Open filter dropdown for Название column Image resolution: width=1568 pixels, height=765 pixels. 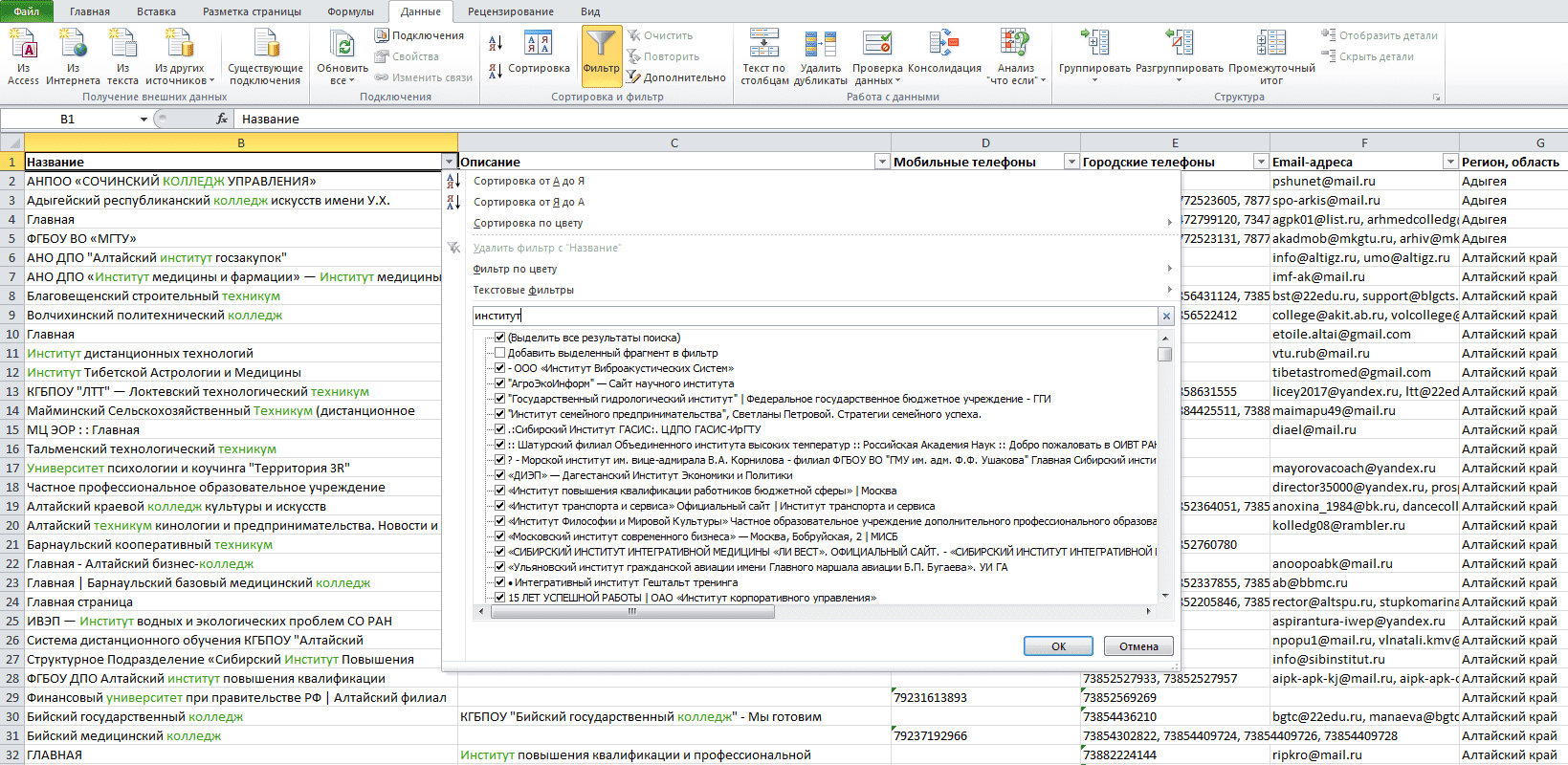pos(449,162)
